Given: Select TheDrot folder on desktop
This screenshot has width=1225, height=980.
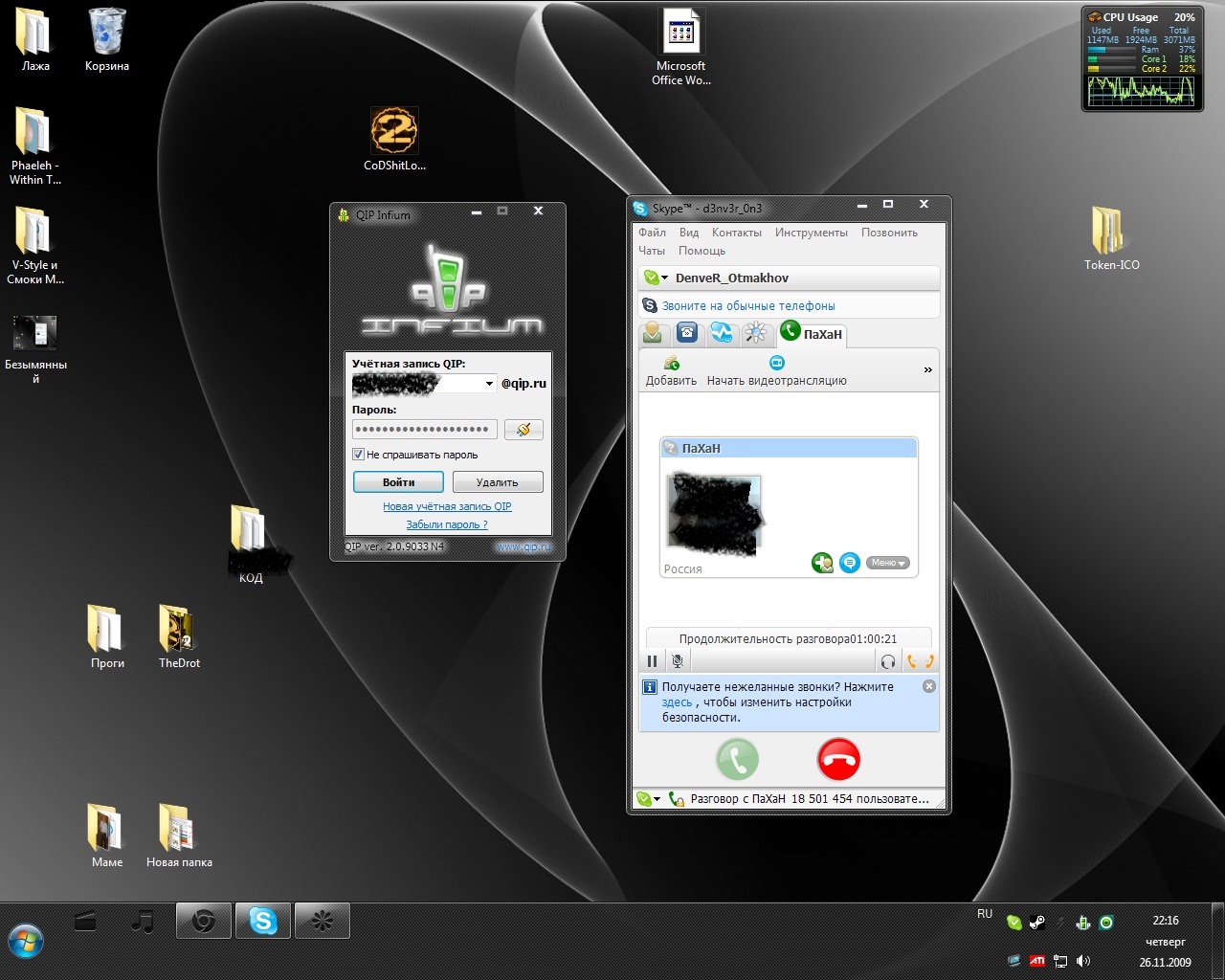Looking at the screenshot, I should tap(179, 636).
